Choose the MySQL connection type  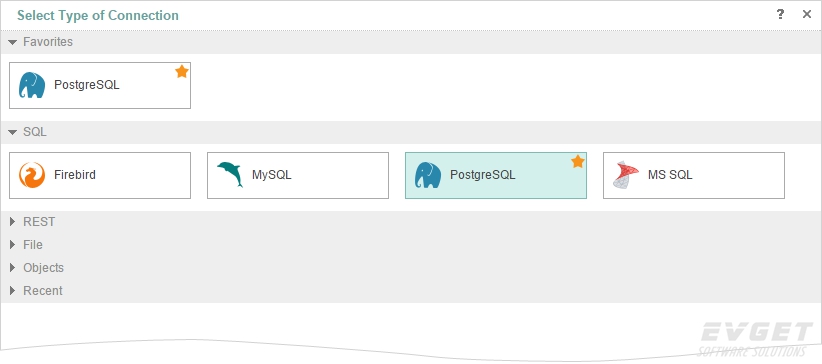coord(298,176)
